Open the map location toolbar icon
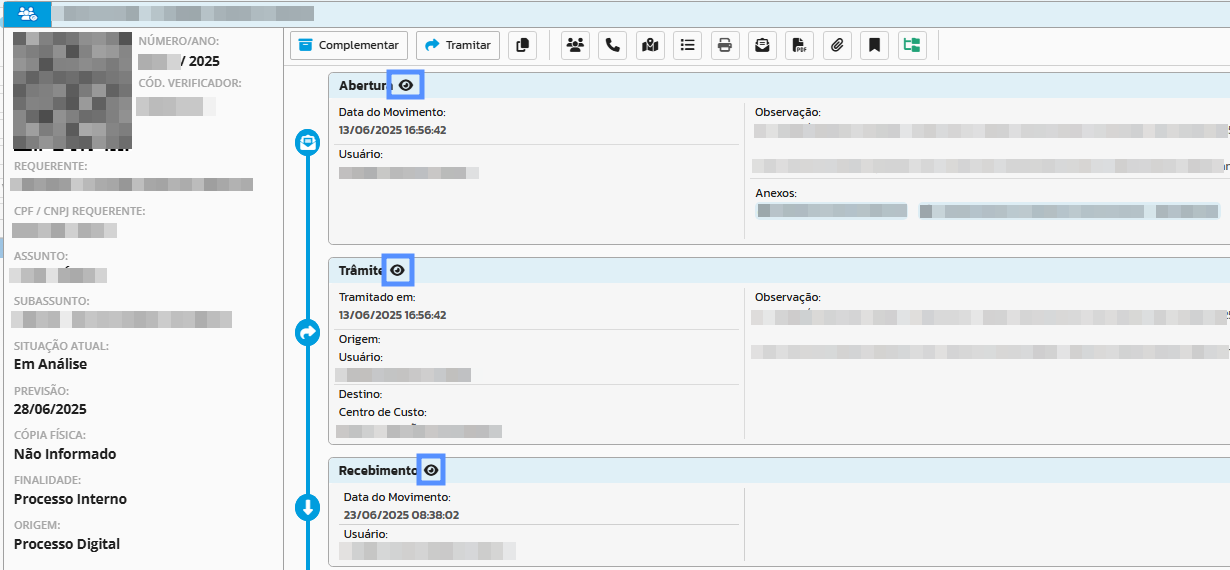Viewport: 1230px width, 570px height. tap(650, 45)
